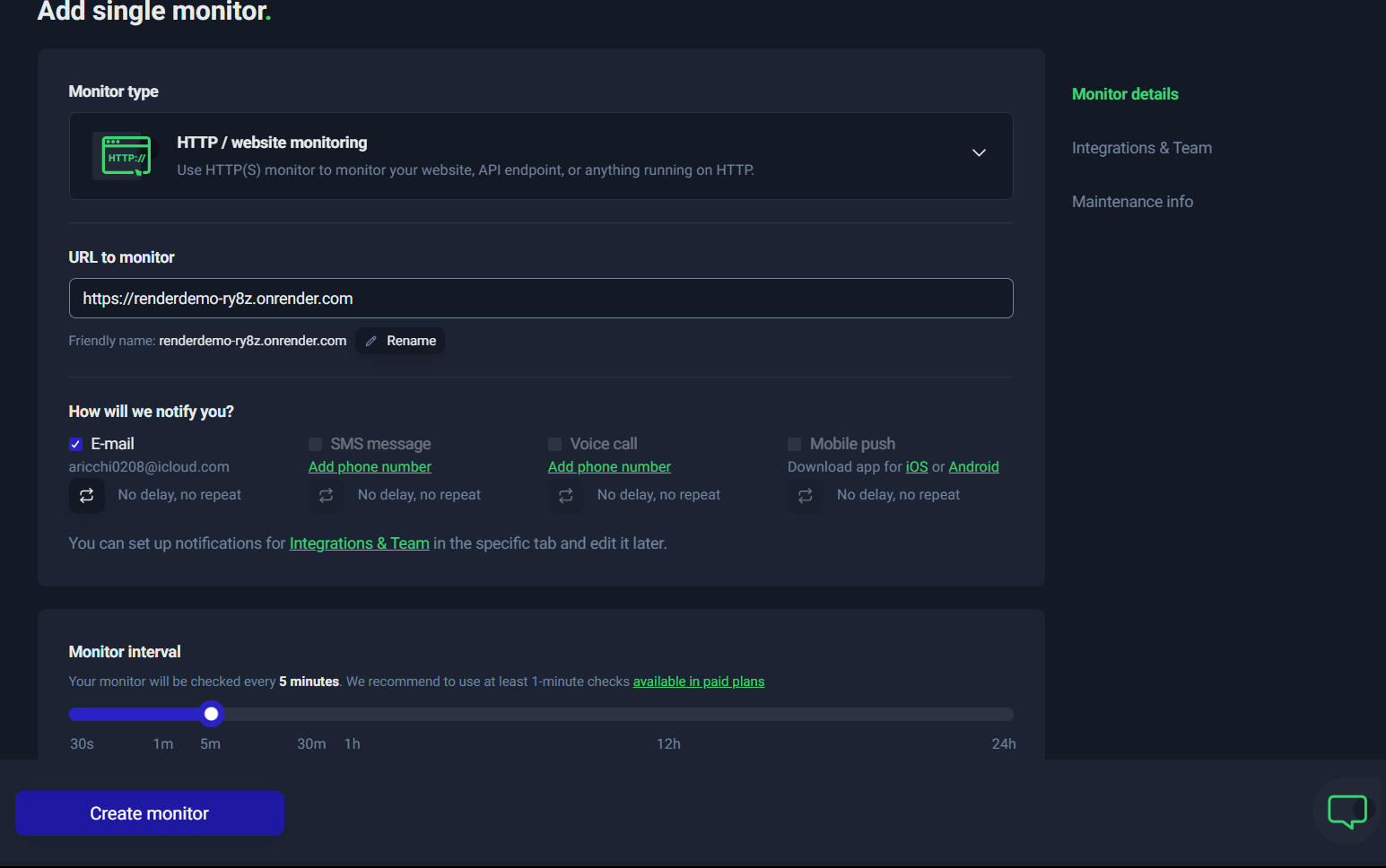Click the monitor interval slider handle

pos(211,714)
